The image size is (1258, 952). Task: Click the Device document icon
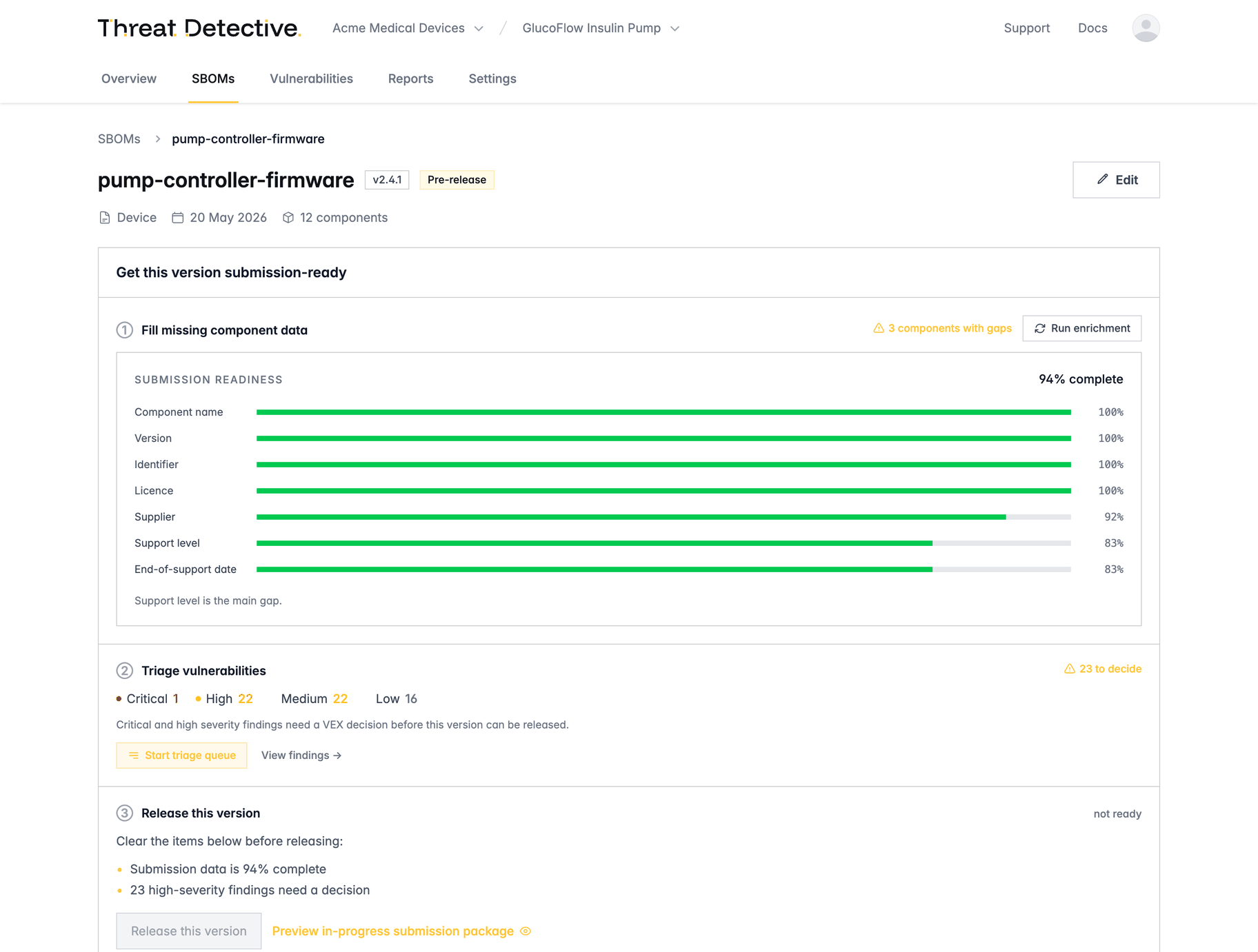click(105, 218)
